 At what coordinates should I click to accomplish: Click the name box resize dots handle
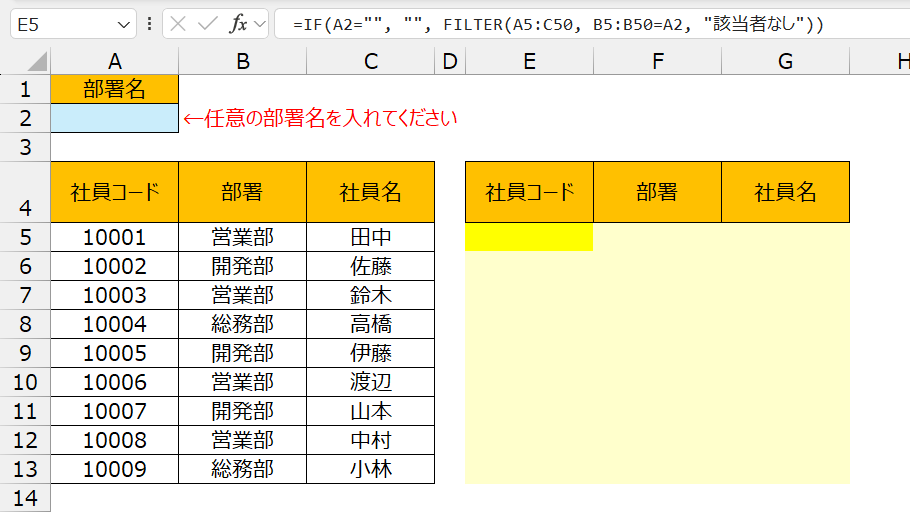point(150,24)
